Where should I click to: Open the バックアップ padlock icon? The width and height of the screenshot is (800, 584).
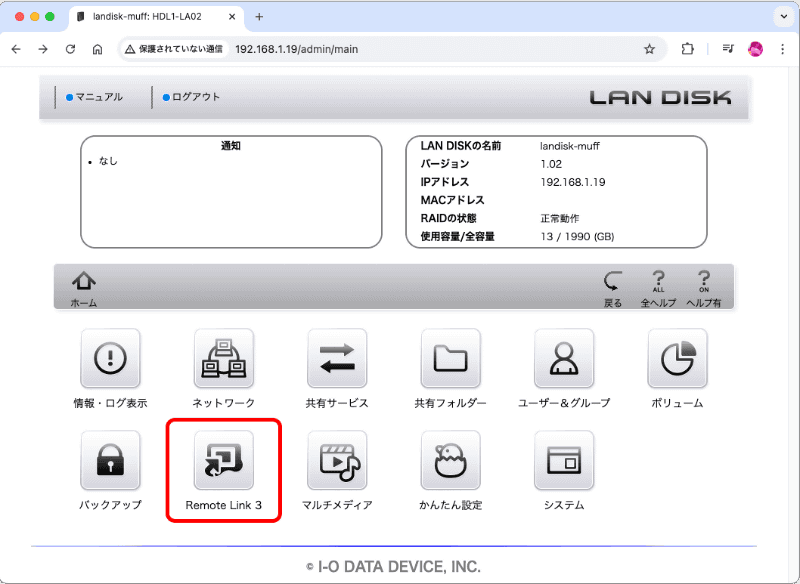[x=110, y=461]
